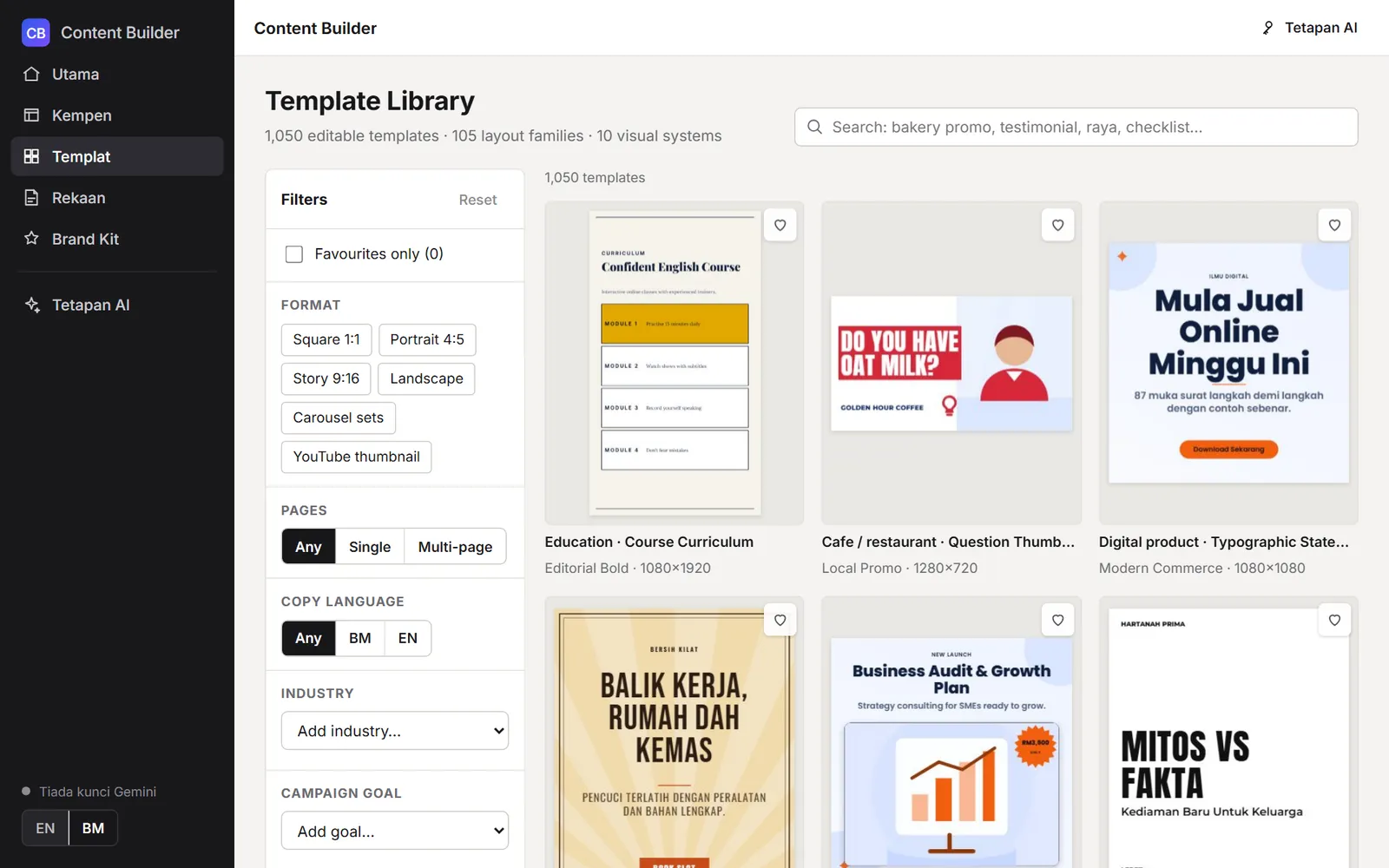
Task: Open the Mula Jual Online Minggu Ini thumbnail
Action: pyautogui.click(x=1228, y=363)
